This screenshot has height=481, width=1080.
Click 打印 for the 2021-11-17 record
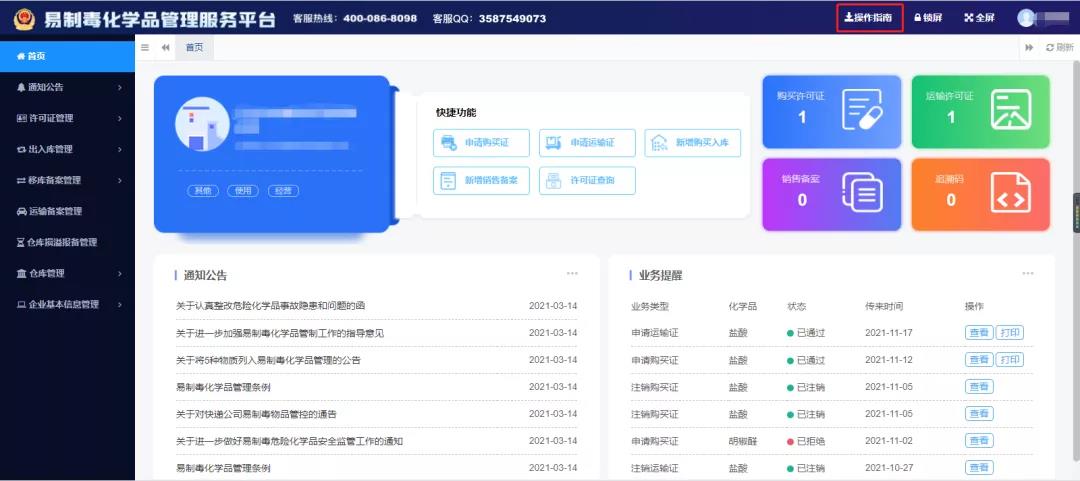tap(1010, 333)
